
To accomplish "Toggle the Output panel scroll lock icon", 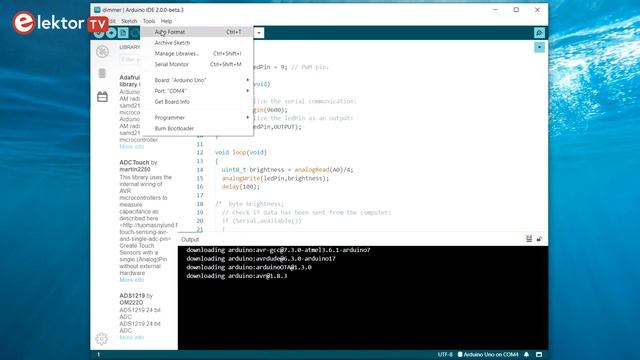I will pos(539,239).
